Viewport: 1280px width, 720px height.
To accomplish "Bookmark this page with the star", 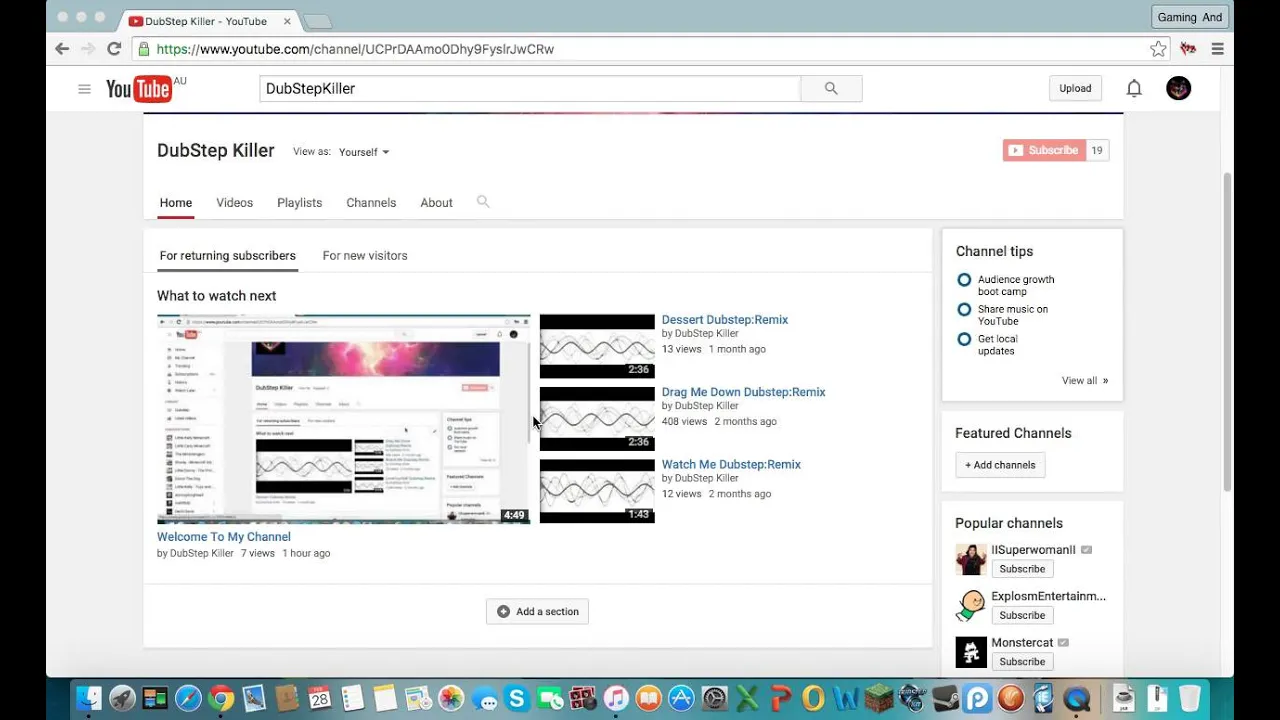I will point(1158,49).
